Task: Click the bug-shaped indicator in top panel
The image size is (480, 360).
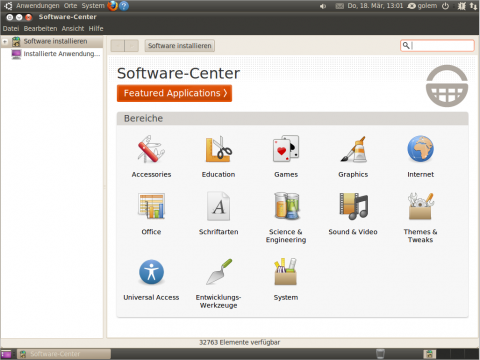Action: pyautogui.click(x=462, y=6)
